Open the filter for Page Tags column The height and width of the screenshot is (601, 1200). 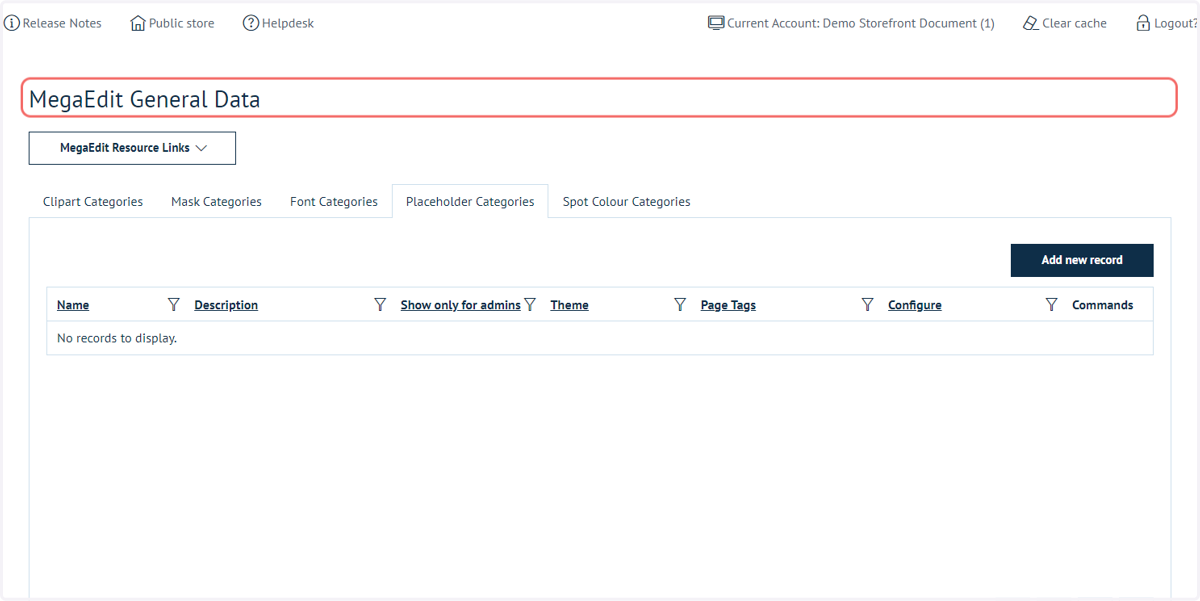pyautogui.click(x=867, y=305)
